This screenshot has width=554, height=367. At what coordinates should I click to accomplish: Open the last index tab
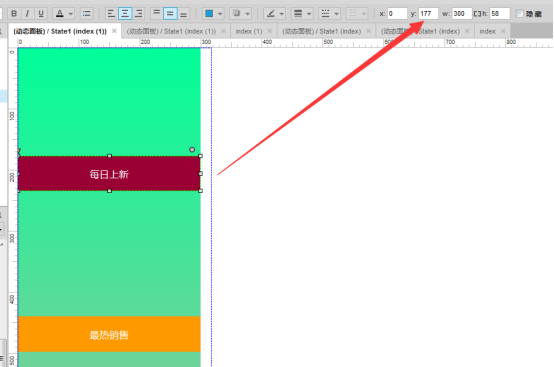coord(488,31)
